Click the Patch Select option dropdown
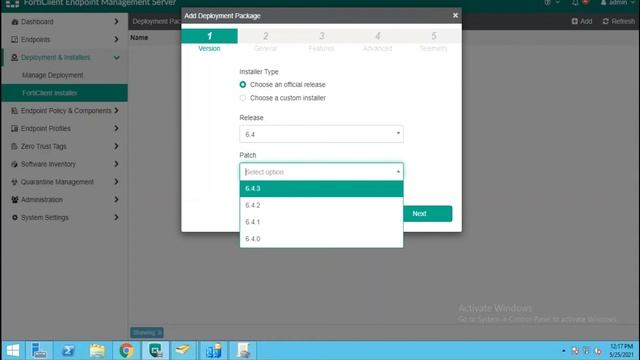Image resolution: width=640 pixels, height=360 pixels. pyautogui.click(x=321, y=172)
